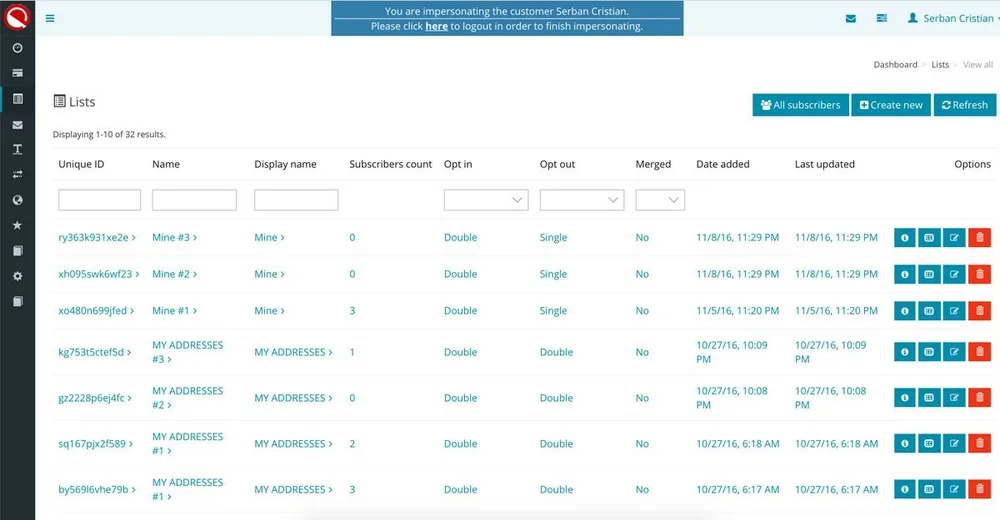The height and width of the screenshot is (520, 1000).
Task: View overview info for list kg753t5ctef5d
Action: click(904, 352)
